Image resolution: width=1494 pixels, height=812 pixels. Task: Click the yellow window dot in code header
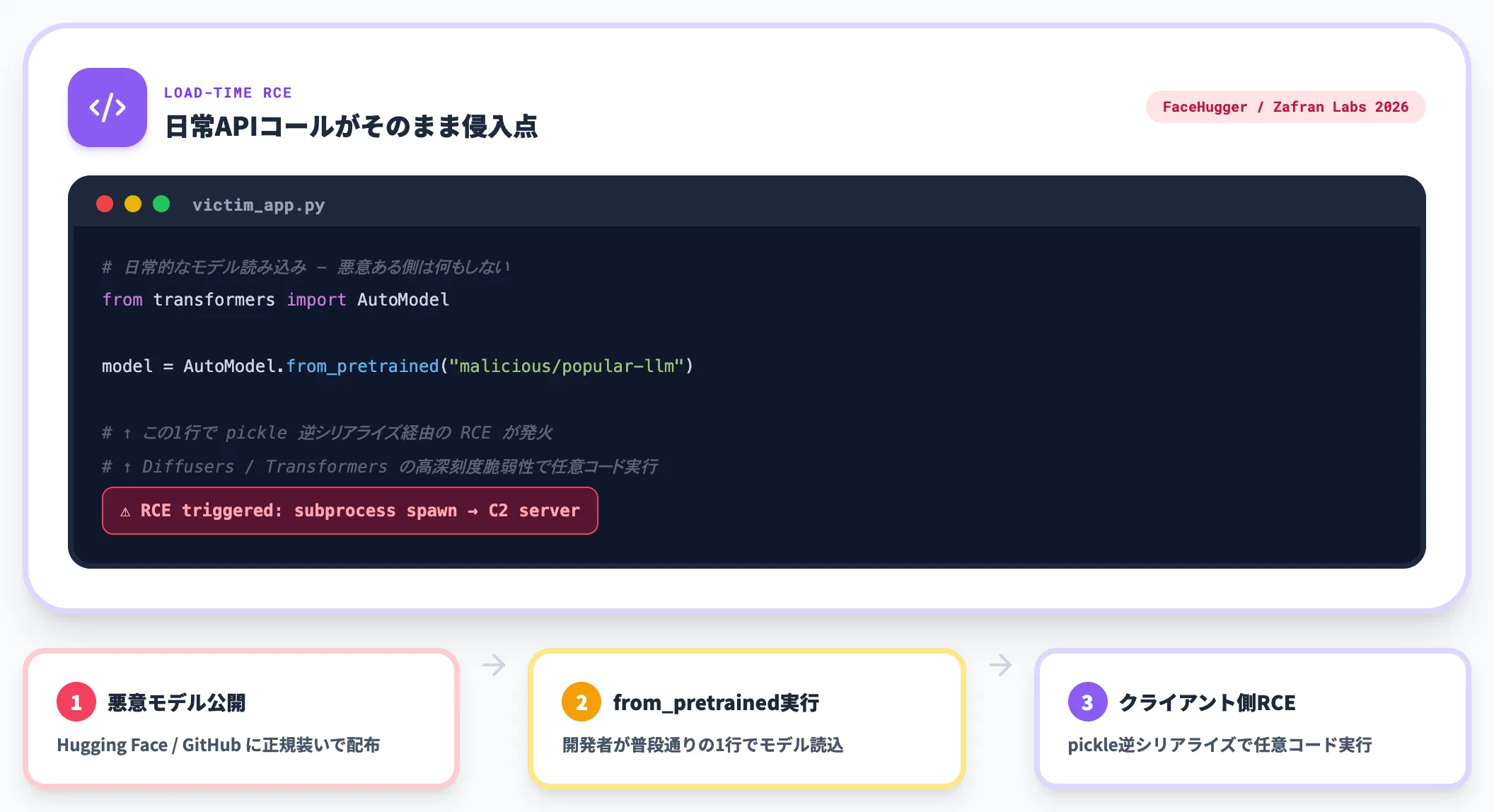coord(133,204)
